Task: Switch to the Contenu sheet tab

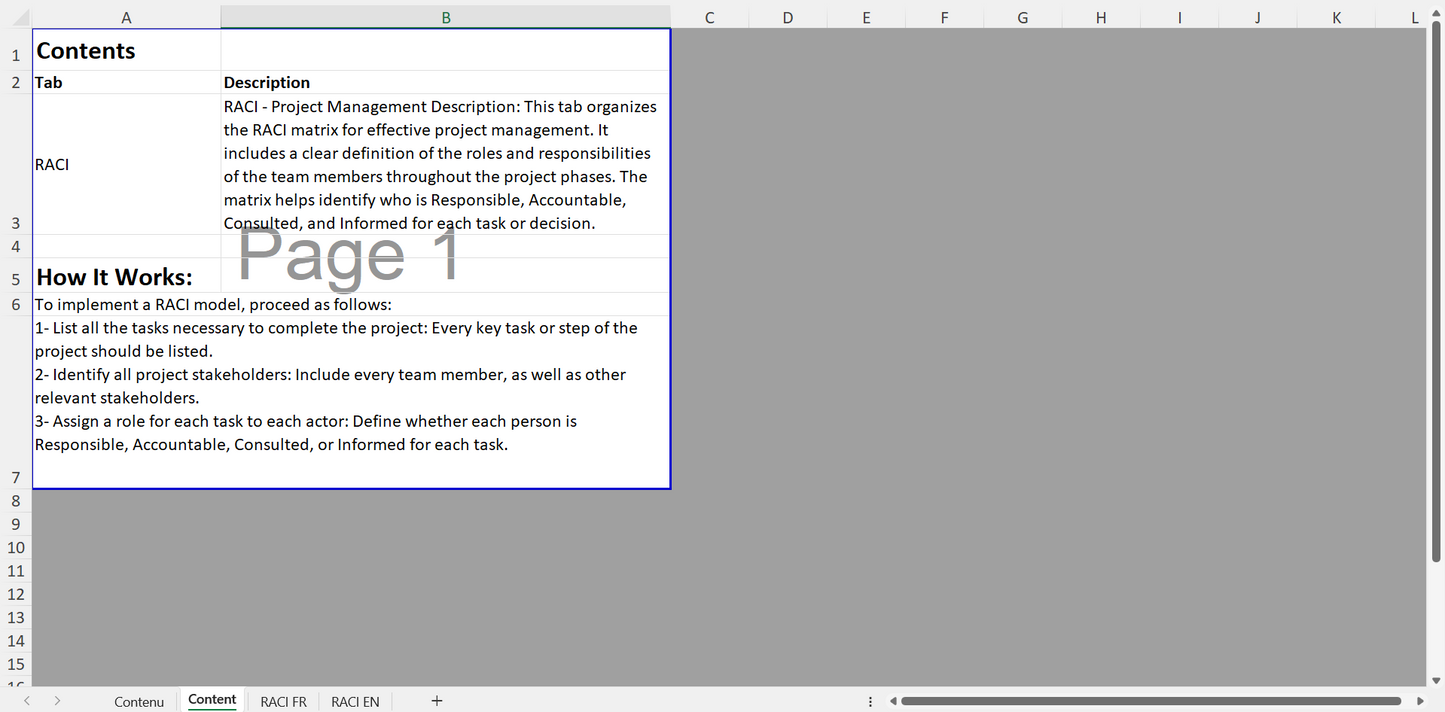Action: (139, 701)
